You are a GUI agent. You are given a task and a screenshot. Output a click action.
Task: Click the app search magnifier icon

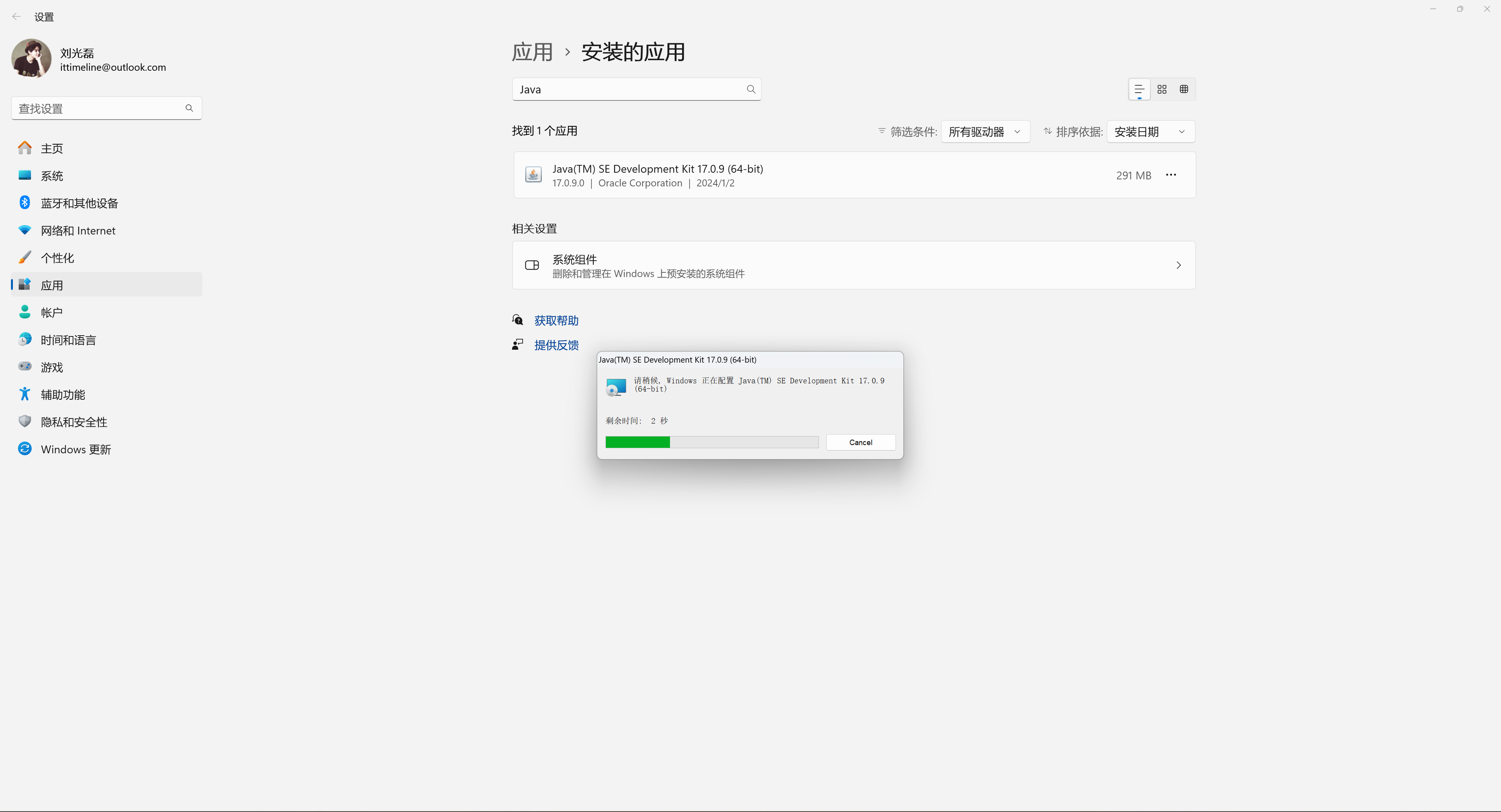[751, 90]
